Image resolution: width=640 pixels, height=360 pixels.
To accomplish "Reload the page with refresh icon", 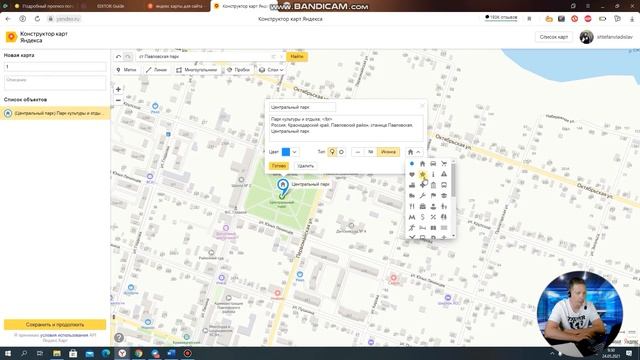I will [37, 19].
